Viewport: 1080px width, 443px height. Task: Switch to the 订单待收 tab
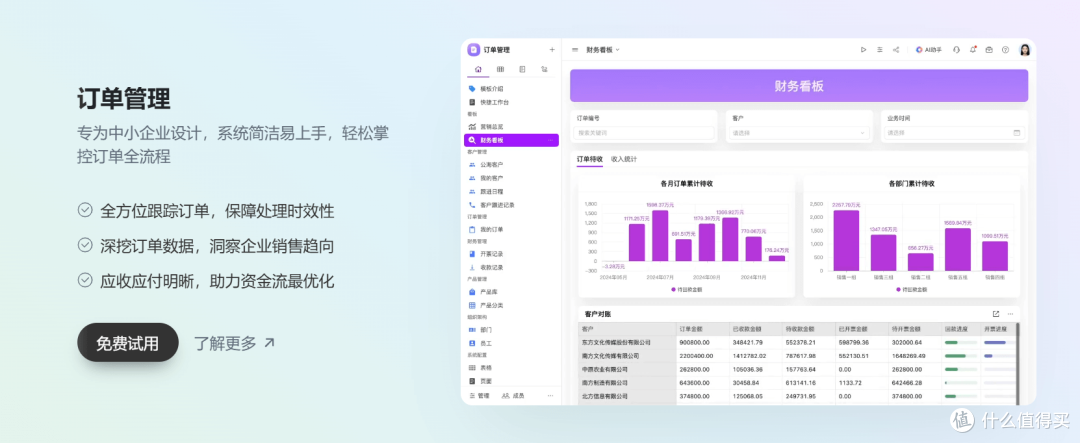pyautogui.click(x=590, y=159)
